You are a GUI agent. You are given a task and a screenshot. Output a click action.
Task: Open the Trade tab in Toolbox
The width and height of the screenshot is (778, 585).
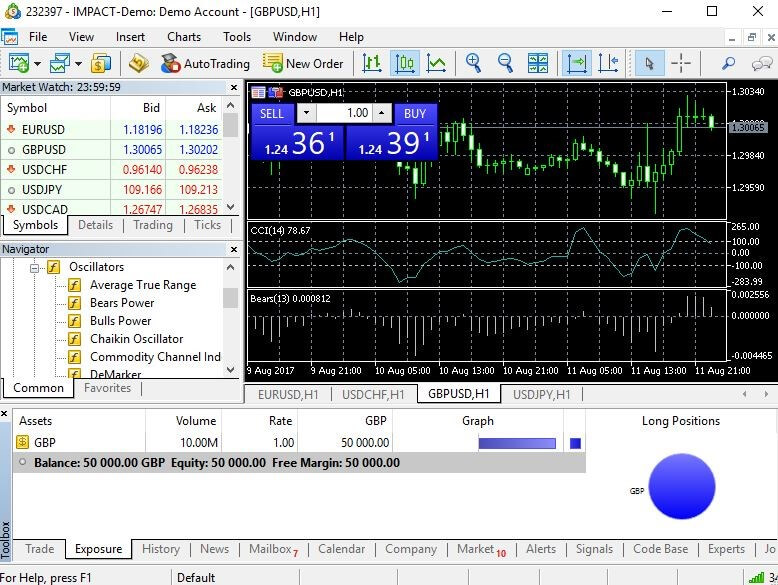(x=40, y=549)
